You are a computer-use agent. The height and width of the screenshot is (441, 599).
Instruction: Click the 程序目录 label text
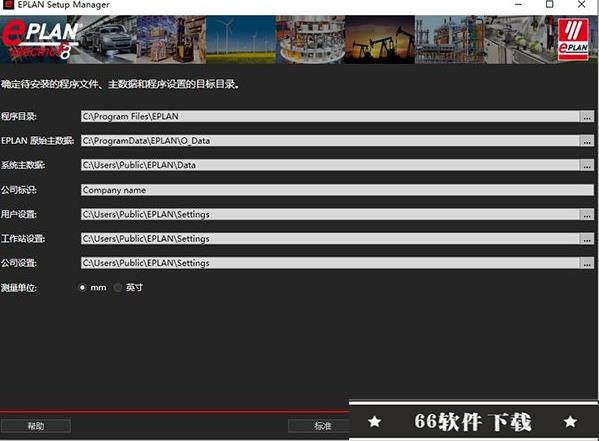(x=19, y=117)
